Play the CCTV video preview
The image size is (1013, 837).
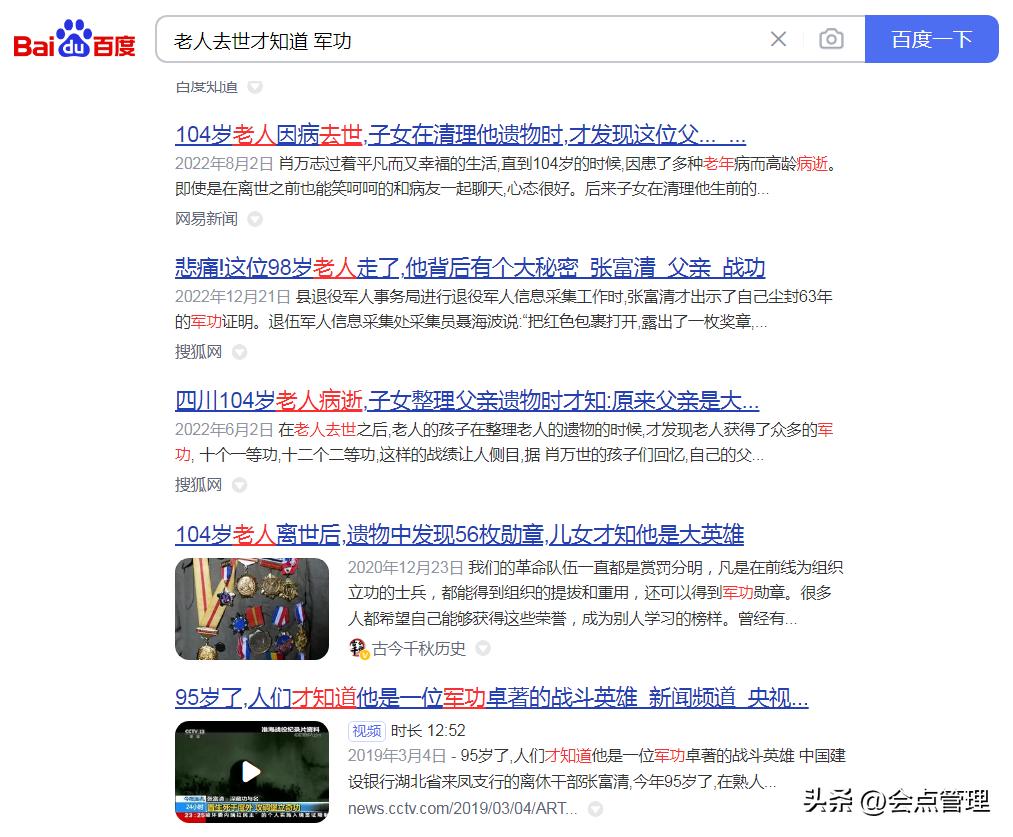[251, 772]
